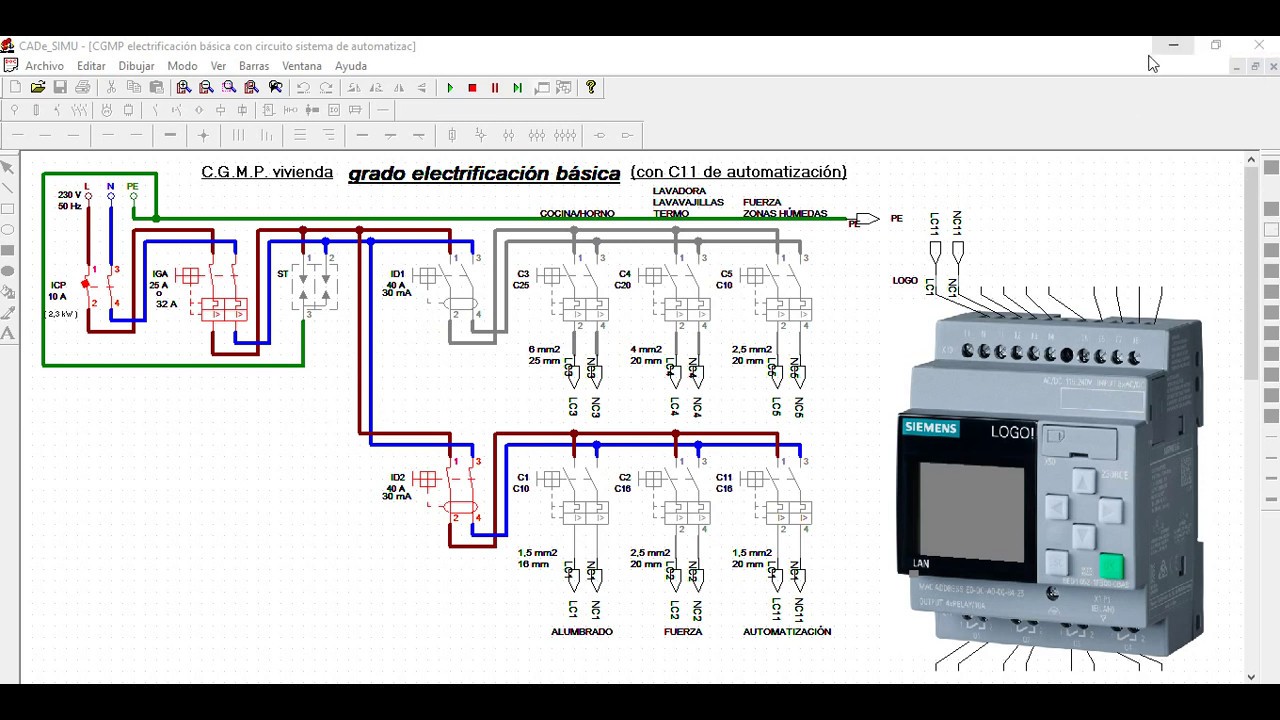Viewport: 1280px width, 720px height.
Task: Click the "C.G.M.P. vivienda" title text
Action: click(x=267, y=172)
